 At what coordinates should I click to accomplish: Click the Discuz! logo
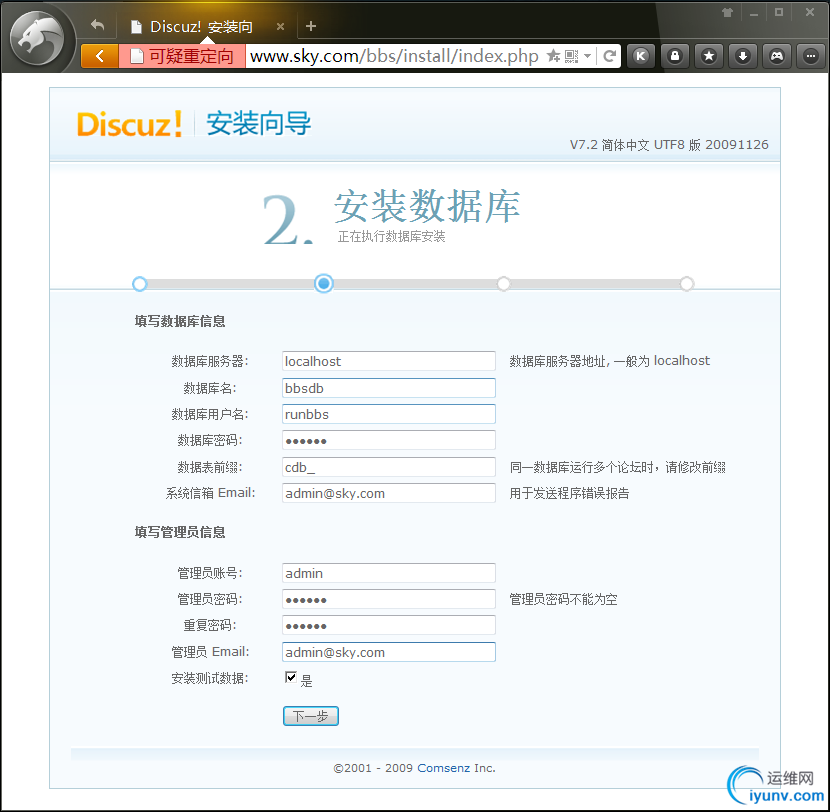point(130,124)
